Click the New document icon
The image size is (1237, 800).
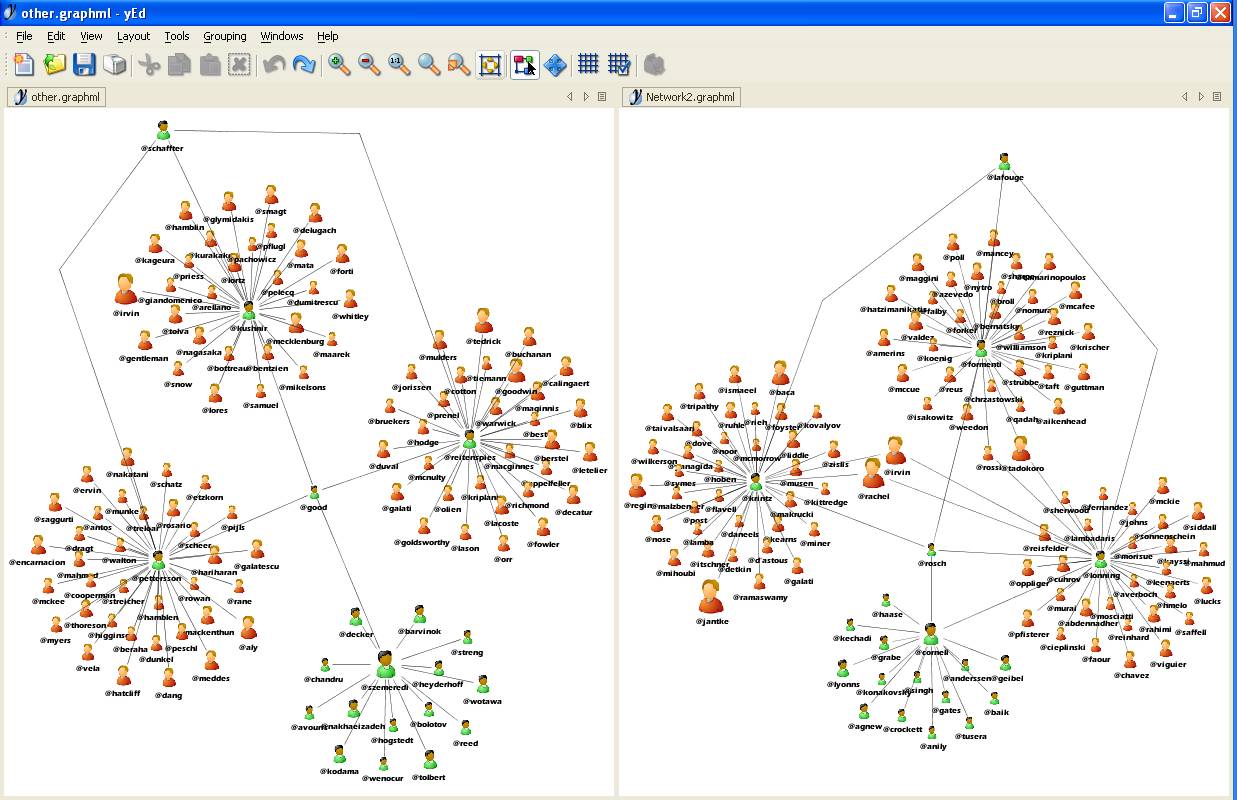(23, 65)
